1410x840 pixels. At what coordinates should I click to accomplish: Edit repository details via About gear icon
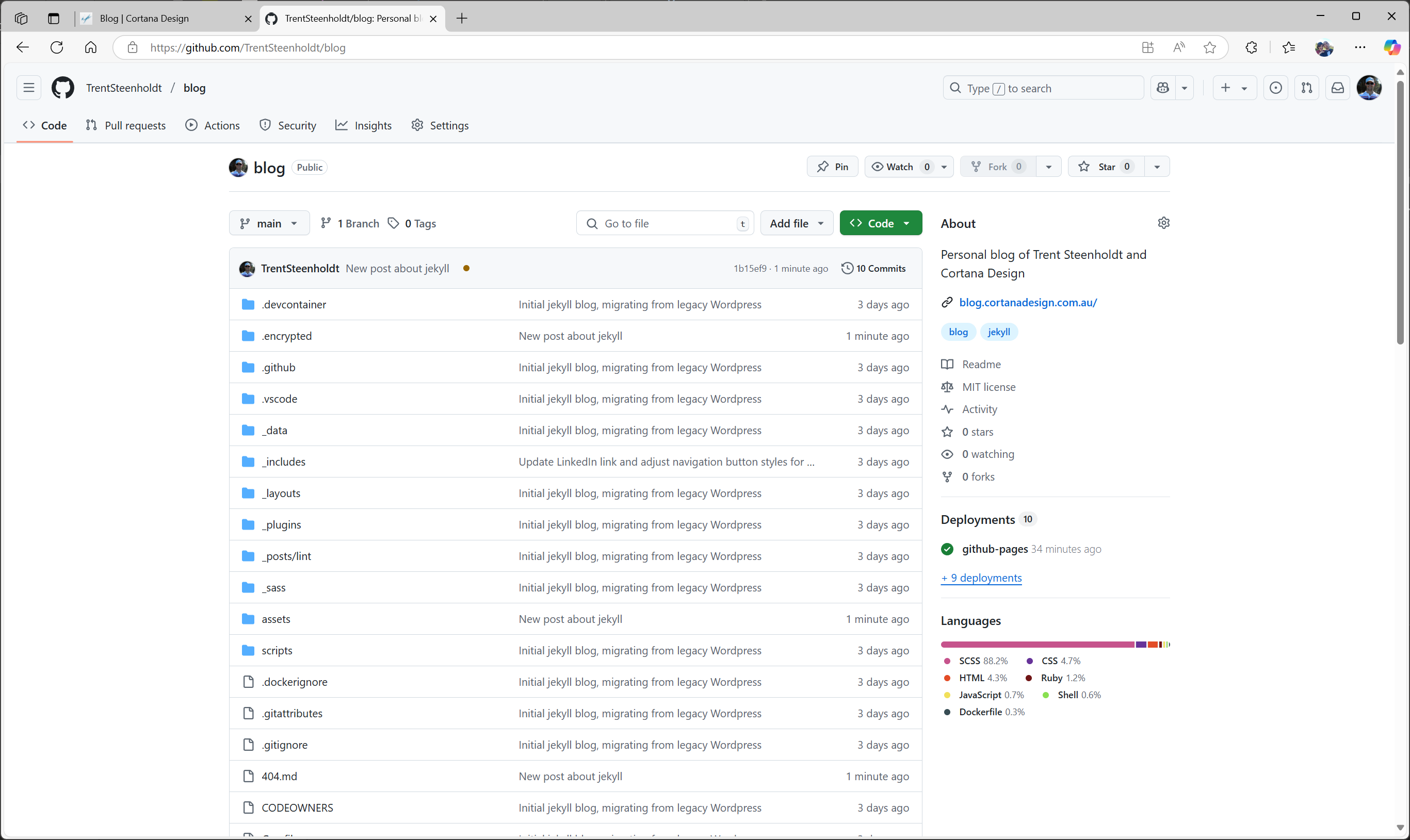pos(1164,223)
